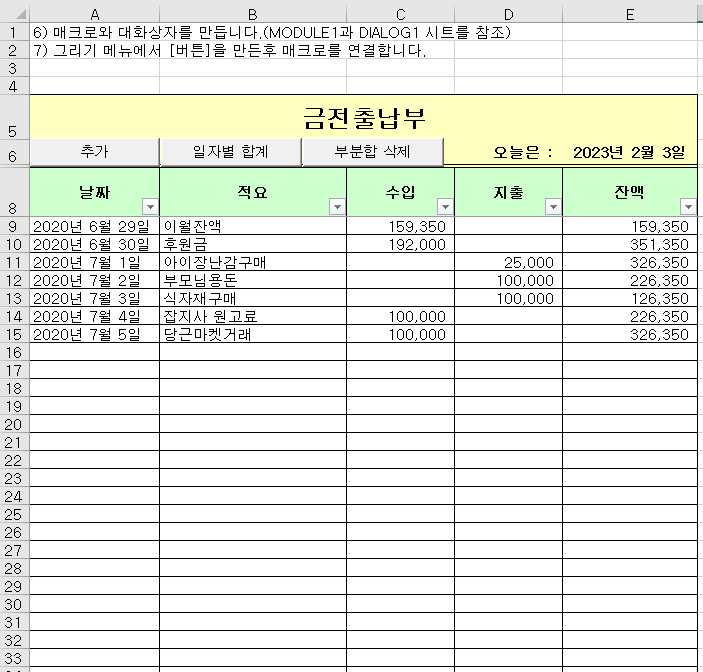Select cell with 2020년 7월 3일
The width and height of the screenshot is (703, 672).
point(95,298)
